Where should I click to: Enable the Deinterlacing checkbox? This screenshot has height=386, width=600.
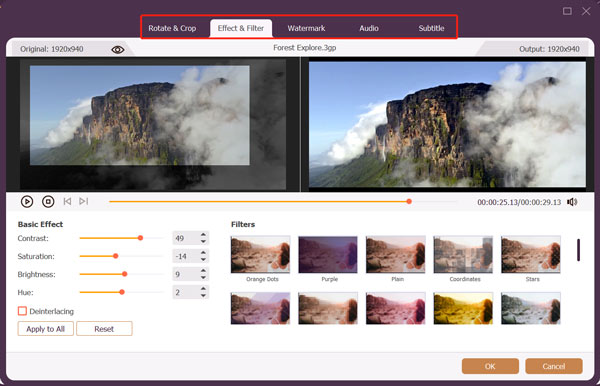(x=22, y=311)
